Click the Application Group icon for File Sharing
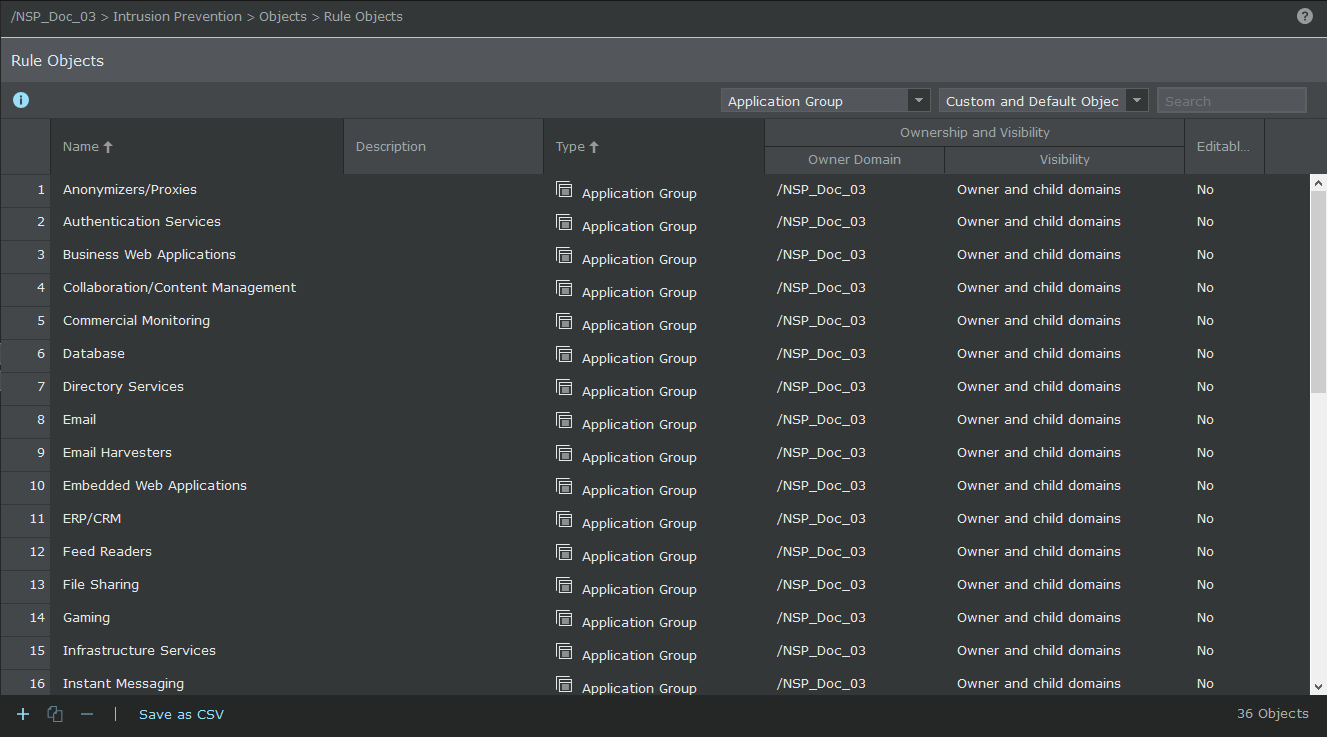Image resolution: width=1327 pixels, height=737 pixels. (564, 585)
